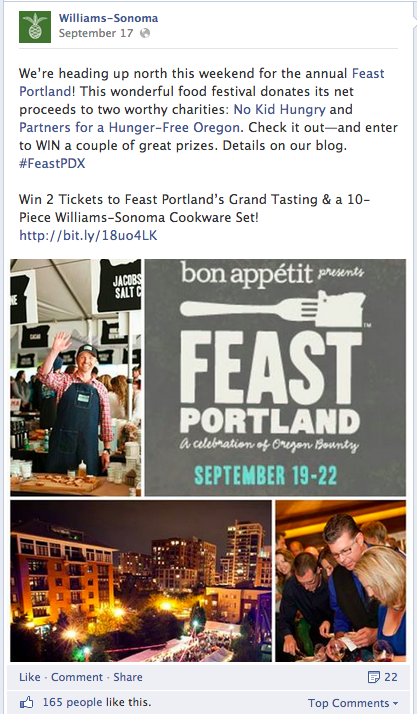Viewport: 417px width, 714px height.
Task: Visit Partners for a Hunger-Free Oregon link
Action: 129,128
